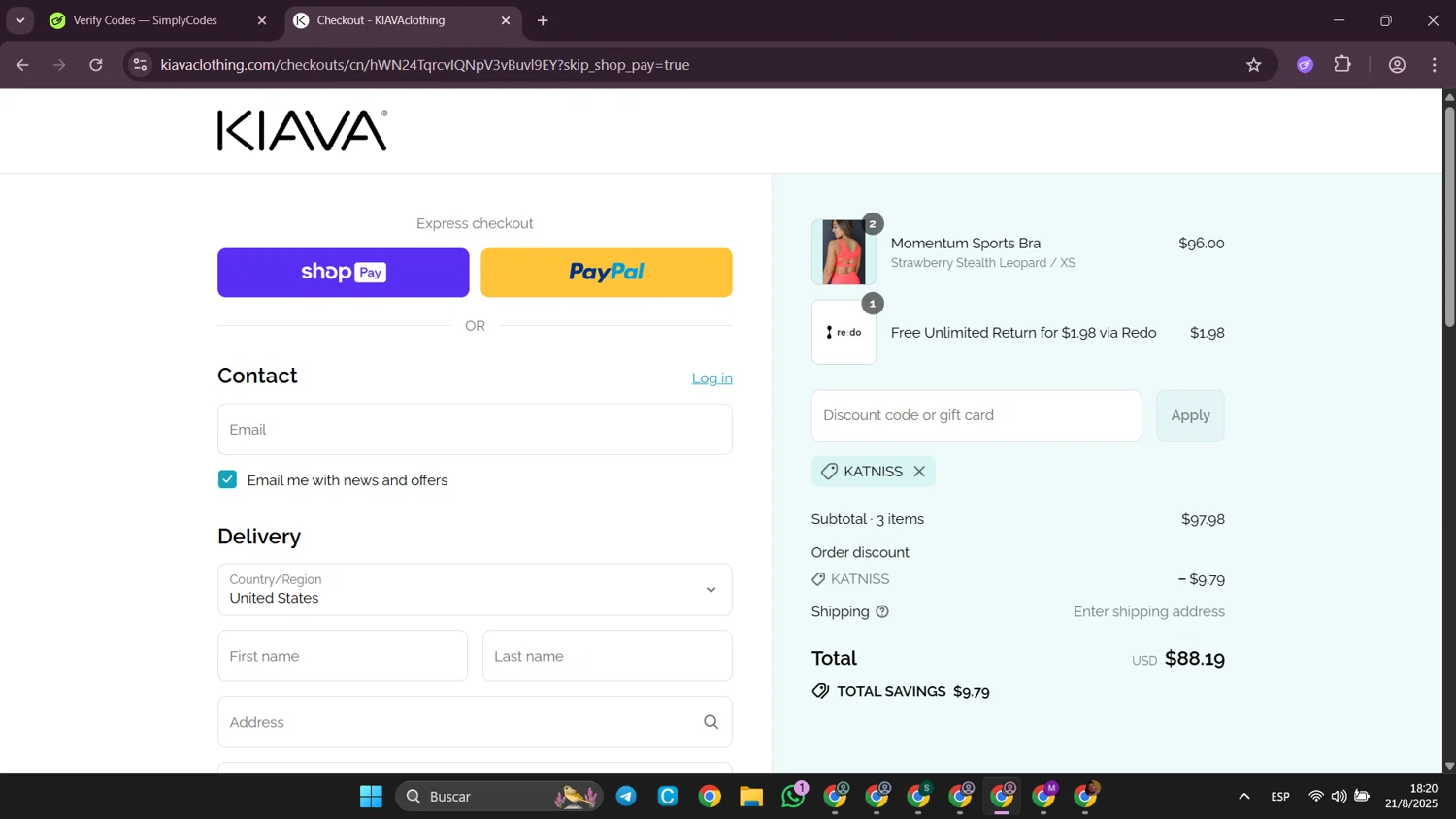Click the Enter shipping address text
1456x819 pixels.
[1148, 612]
